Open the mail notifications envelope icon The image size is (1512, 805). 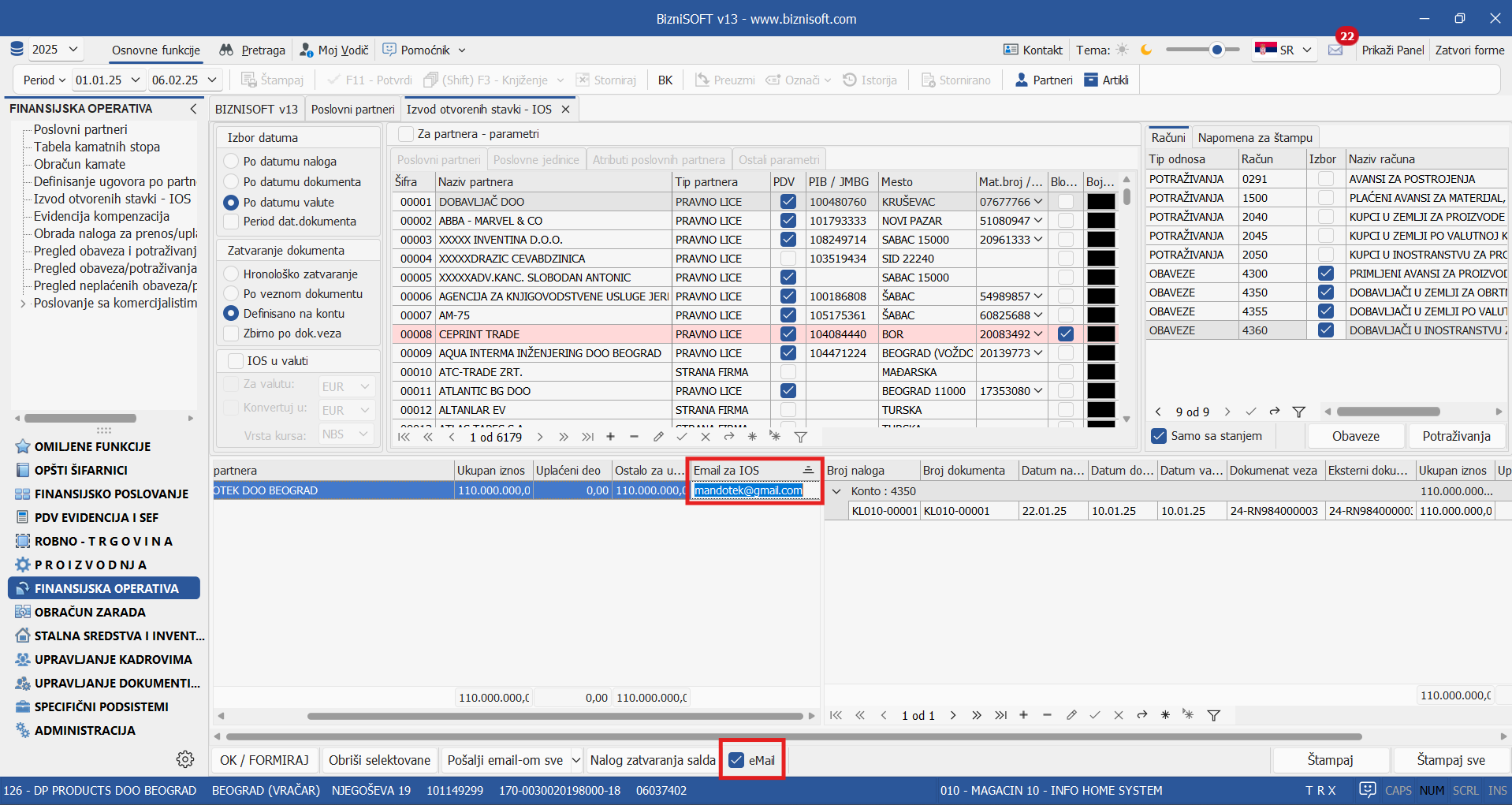(x=1335, y=50)
